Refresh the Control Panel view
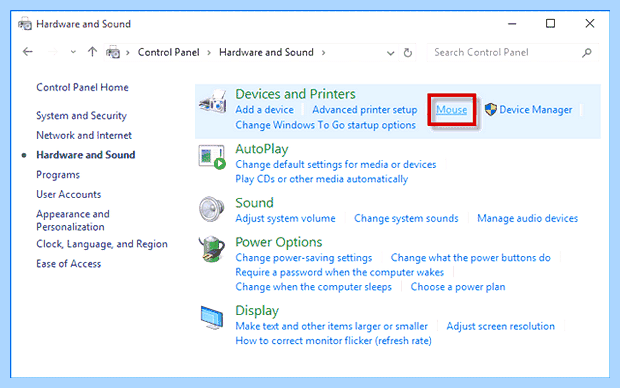Screen dimensions: 620x388 click(408, 52)
